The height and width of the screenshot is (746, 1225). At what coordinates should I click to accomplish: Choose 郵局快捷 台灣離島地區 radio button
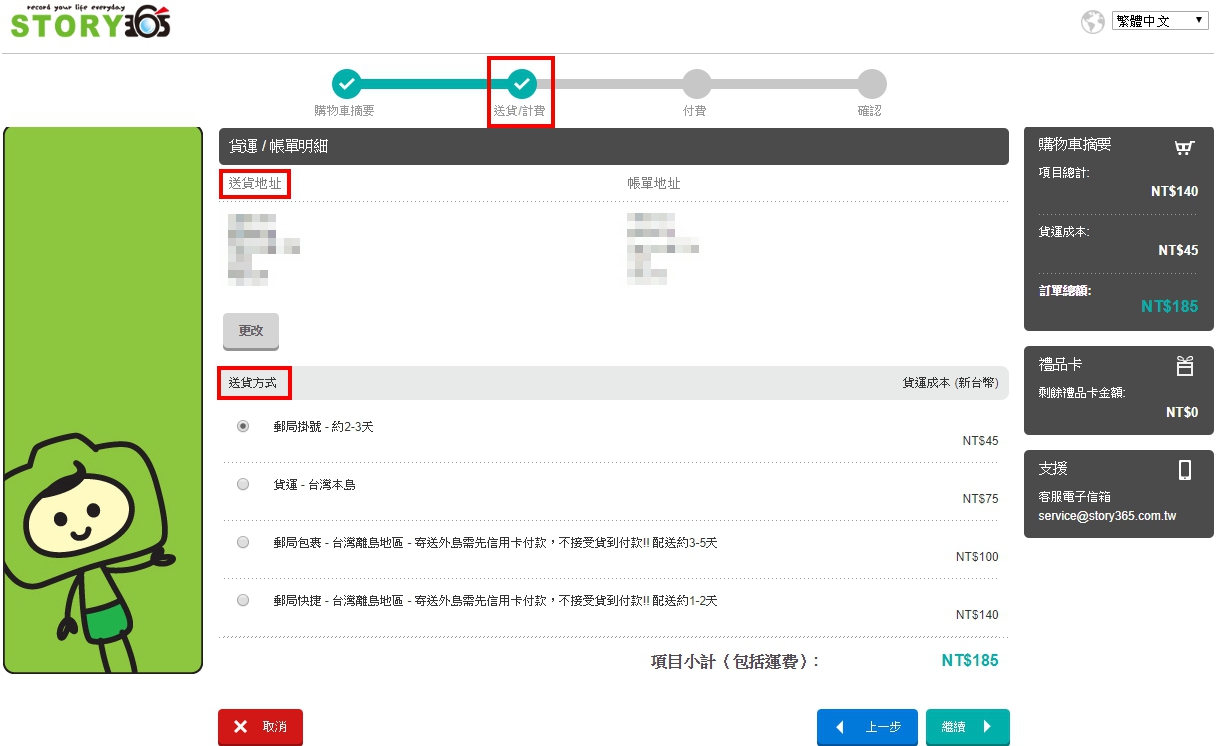(x=243, y=600)
